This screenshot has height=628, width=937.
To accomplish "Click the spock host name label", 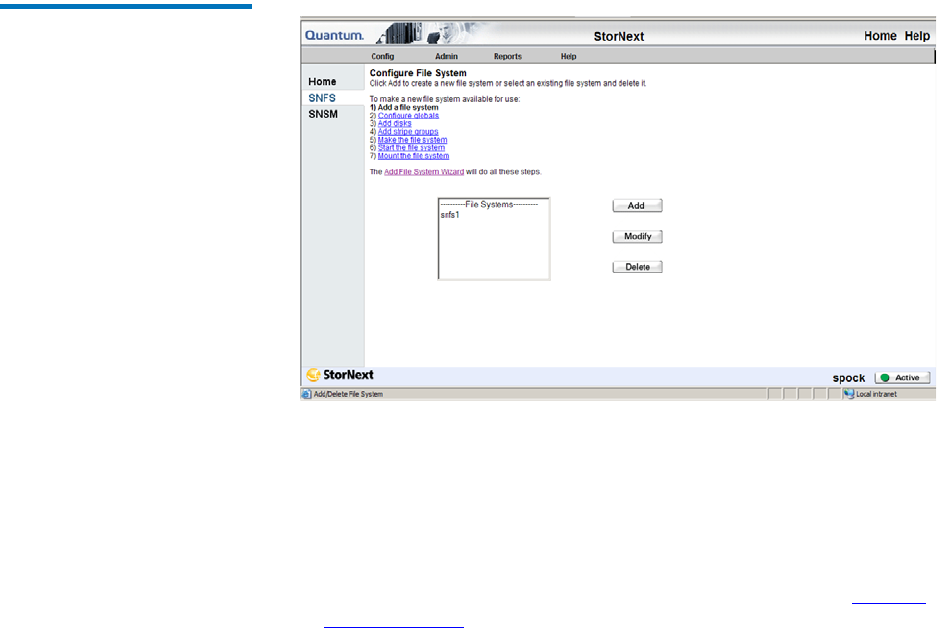I will 849,378.
